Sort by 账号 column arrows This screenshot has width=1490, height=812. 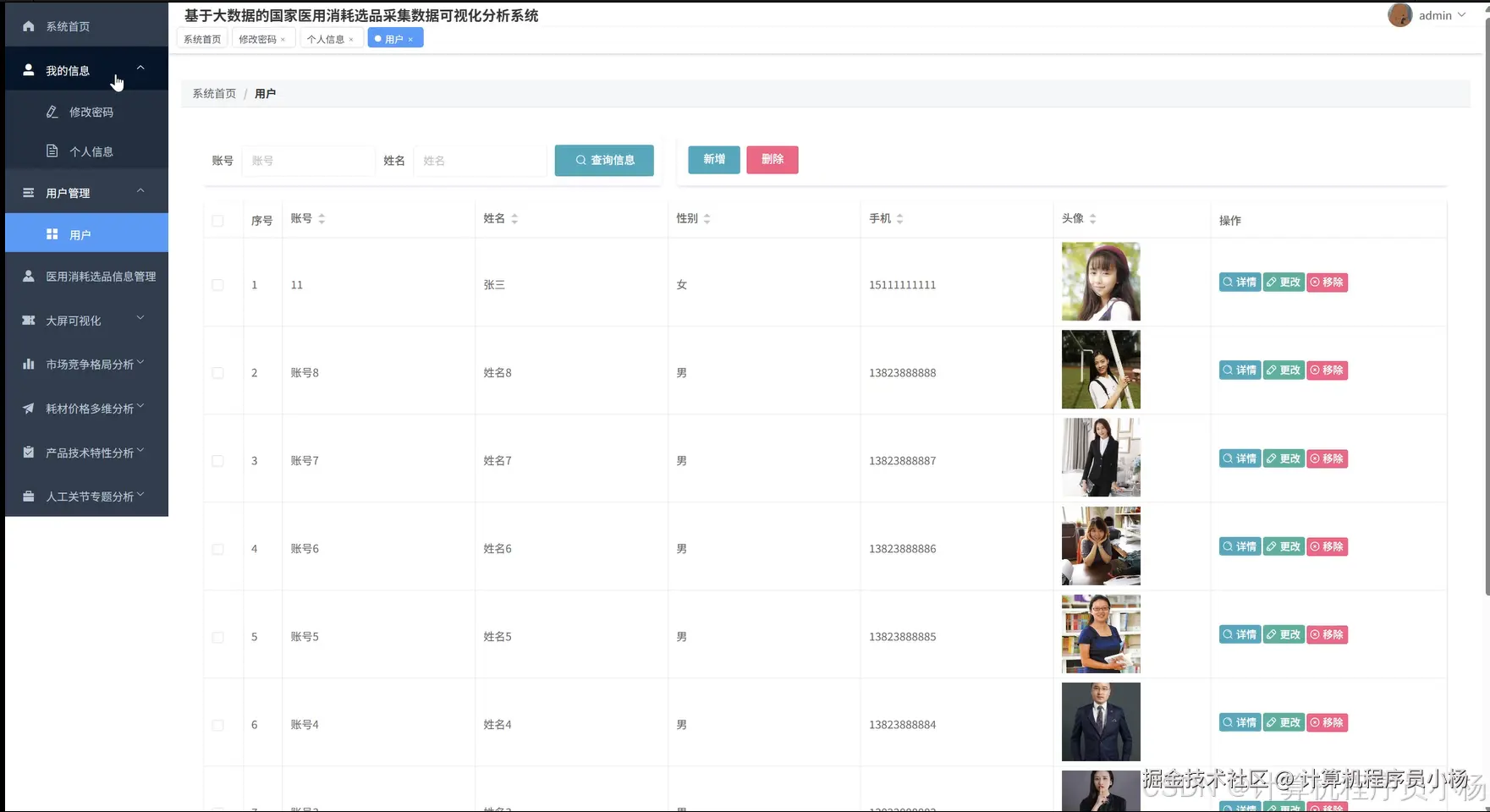322,219
